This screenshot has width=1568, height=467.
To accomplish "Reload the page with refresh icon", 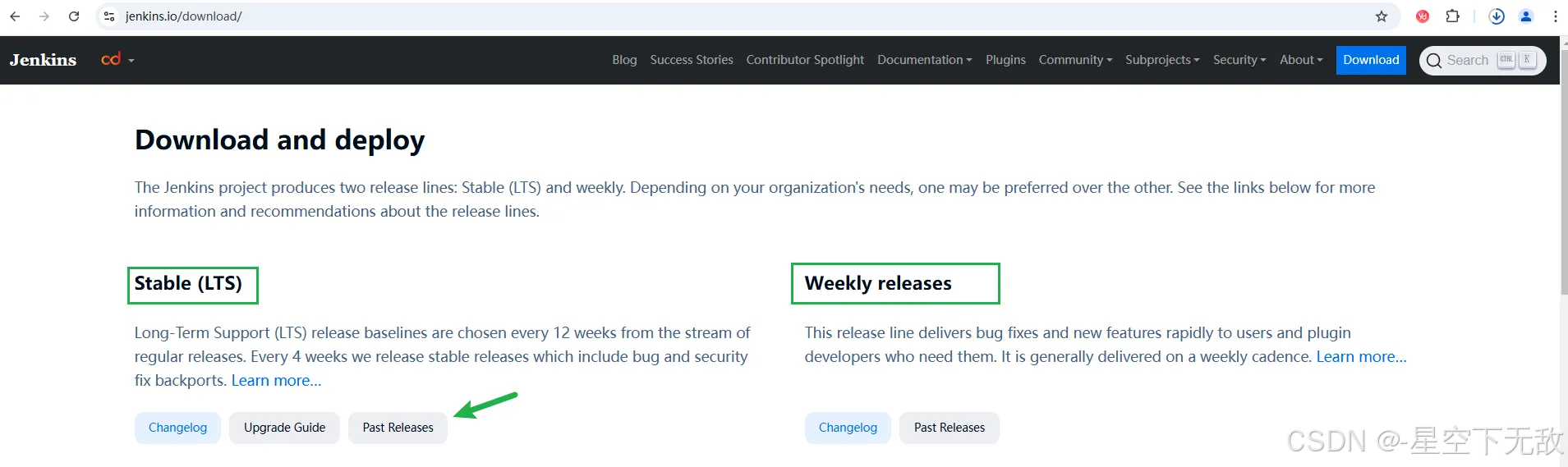I will 74,16.
